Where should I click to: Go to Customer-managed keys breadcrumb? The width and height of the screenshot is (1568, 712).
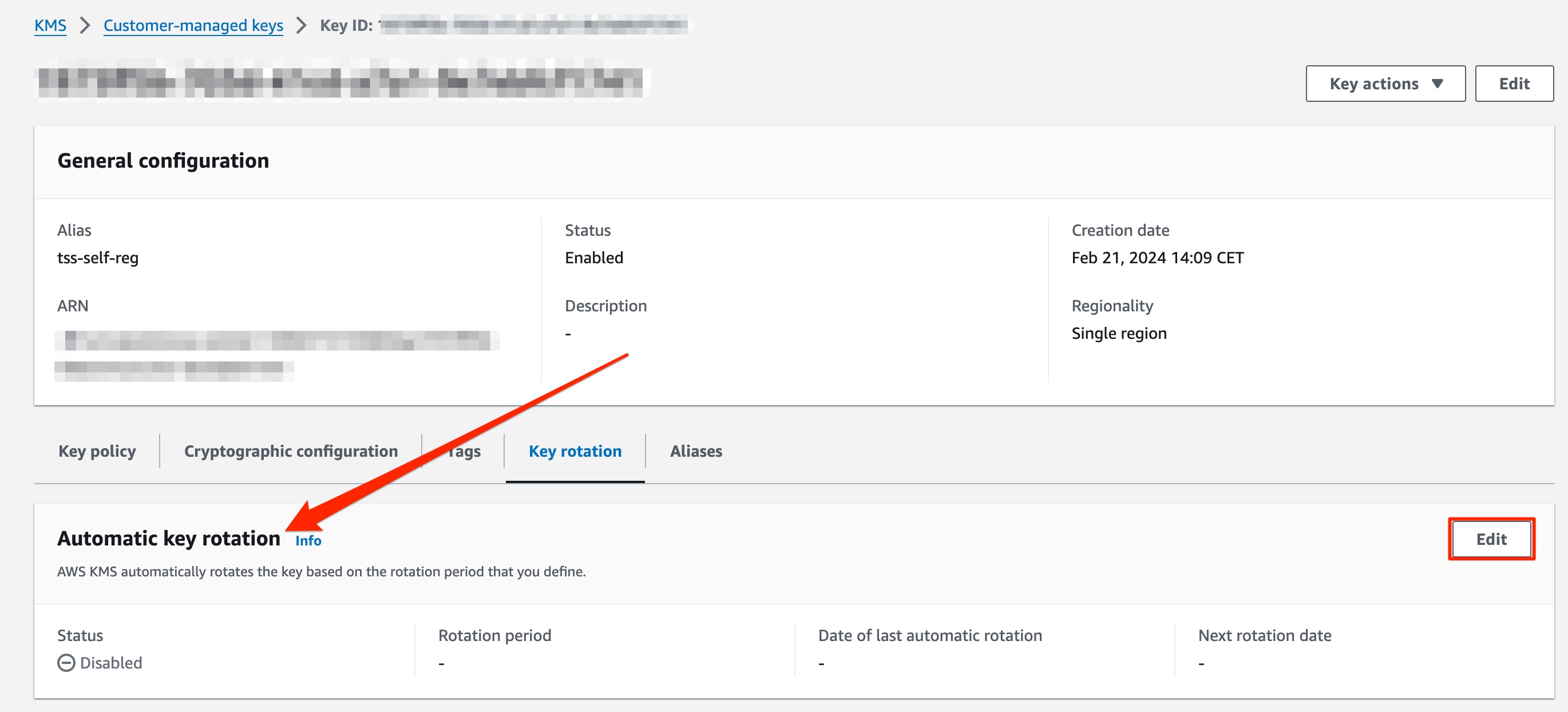(x=193, y=26)
